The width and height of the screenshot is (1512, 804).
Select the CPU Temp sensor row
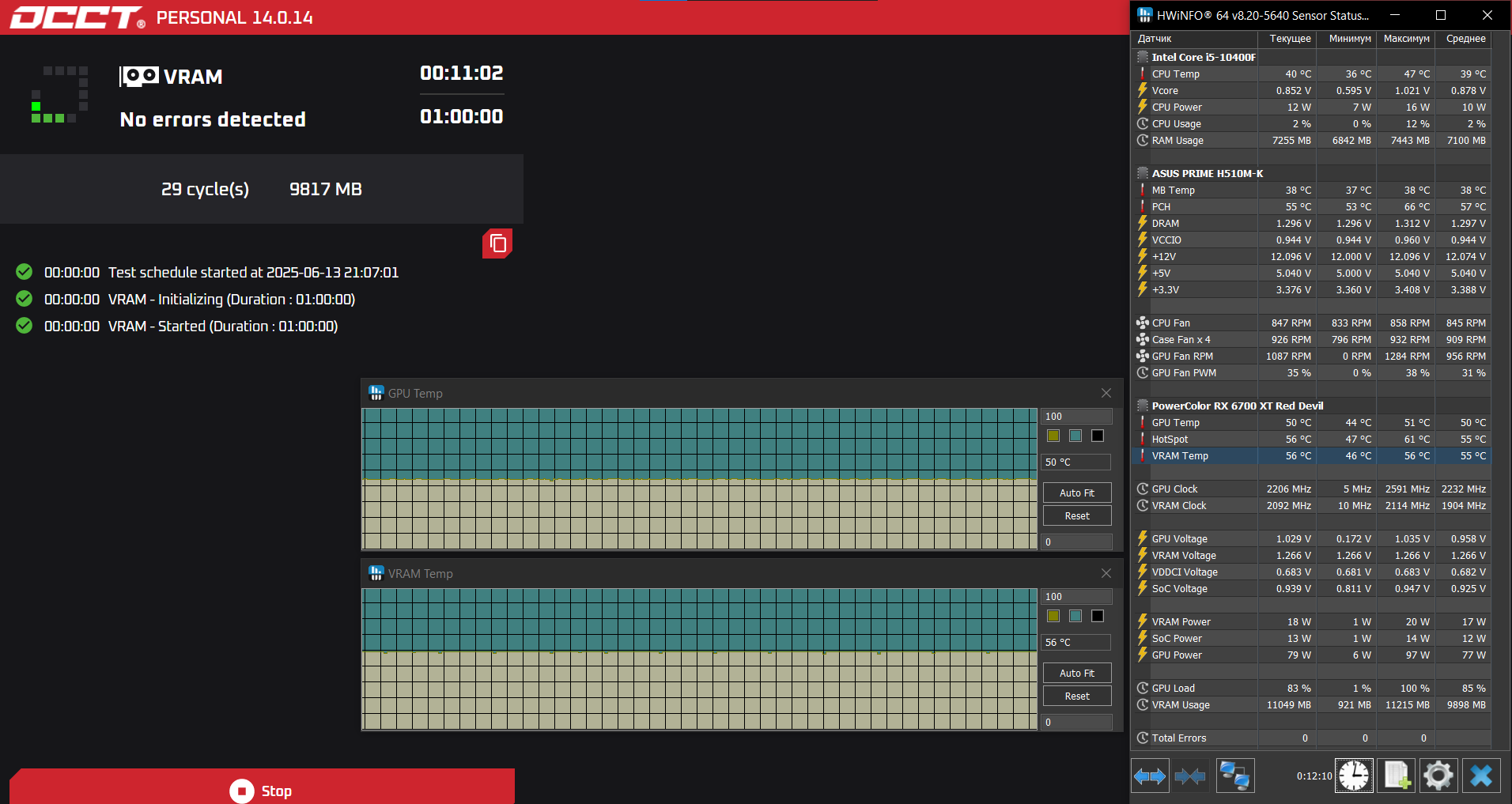click(1312, 74)
